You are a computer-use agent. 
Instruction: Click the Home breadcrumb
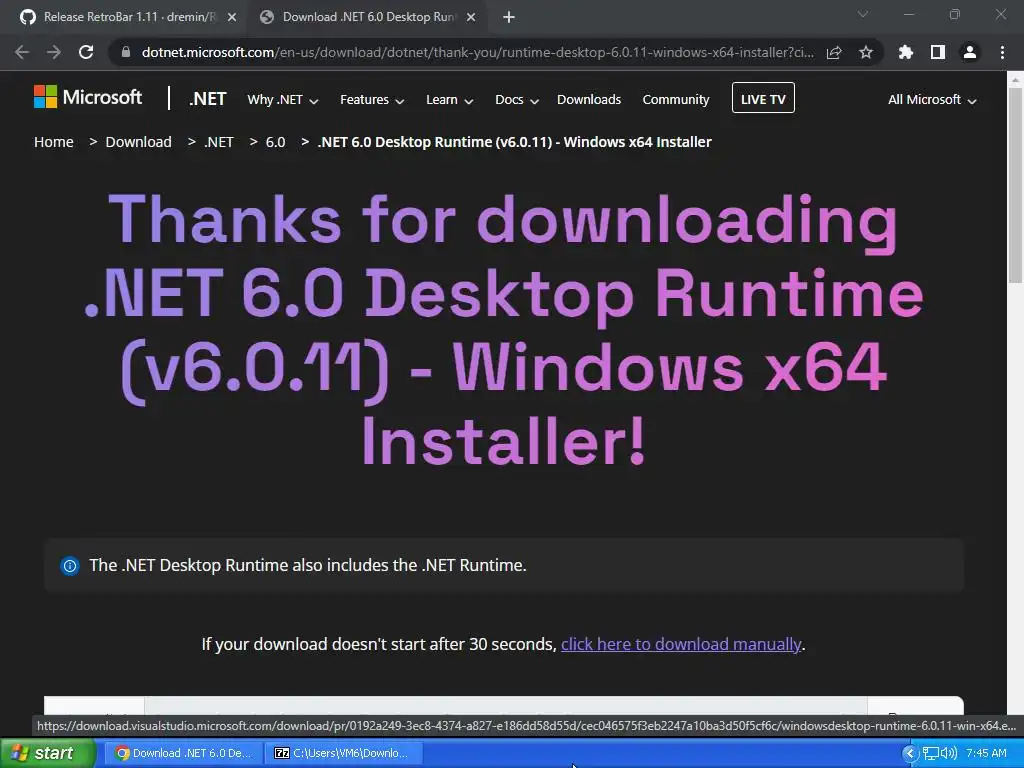point(54,142)
